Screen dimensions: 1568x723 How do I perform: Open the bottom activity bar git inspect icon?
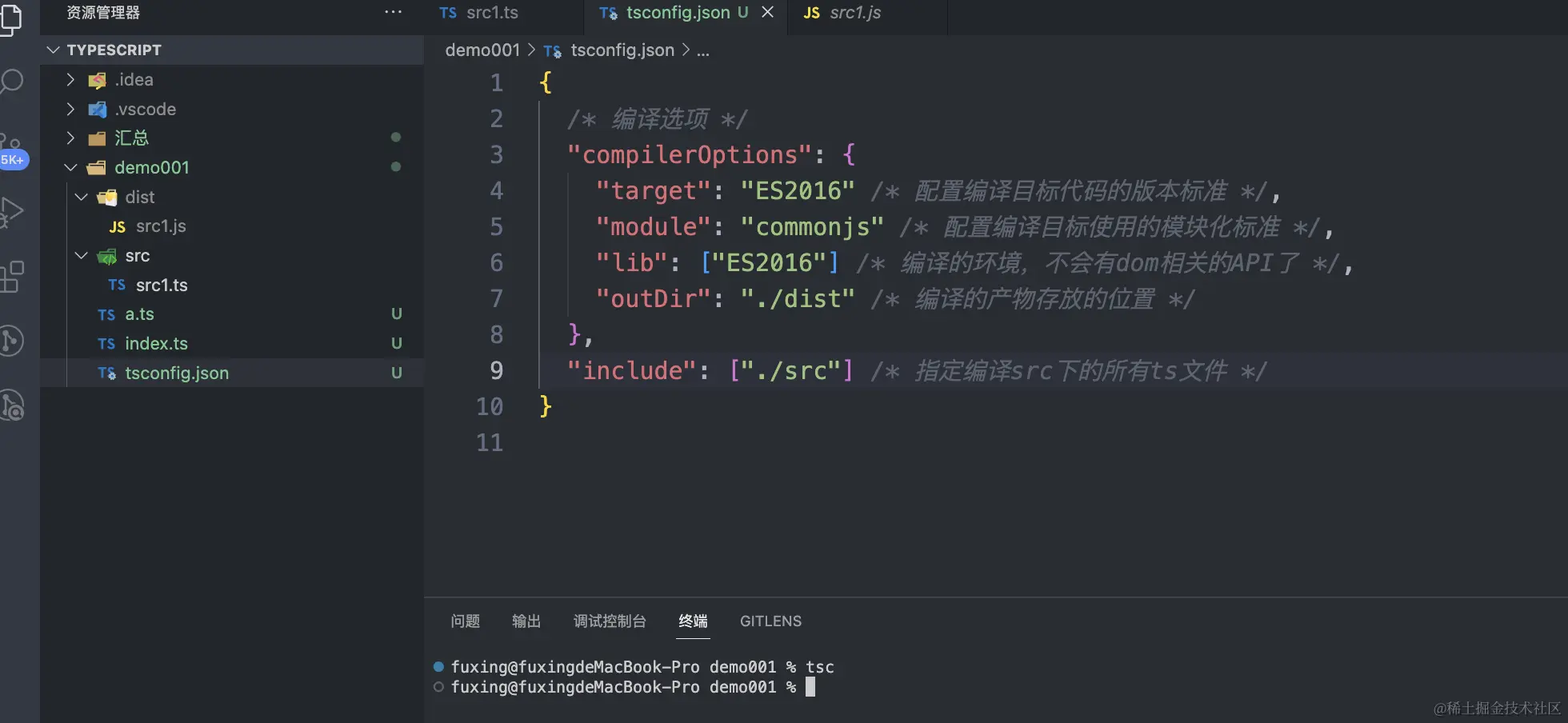pyautogui.click(x=11, y=405)
